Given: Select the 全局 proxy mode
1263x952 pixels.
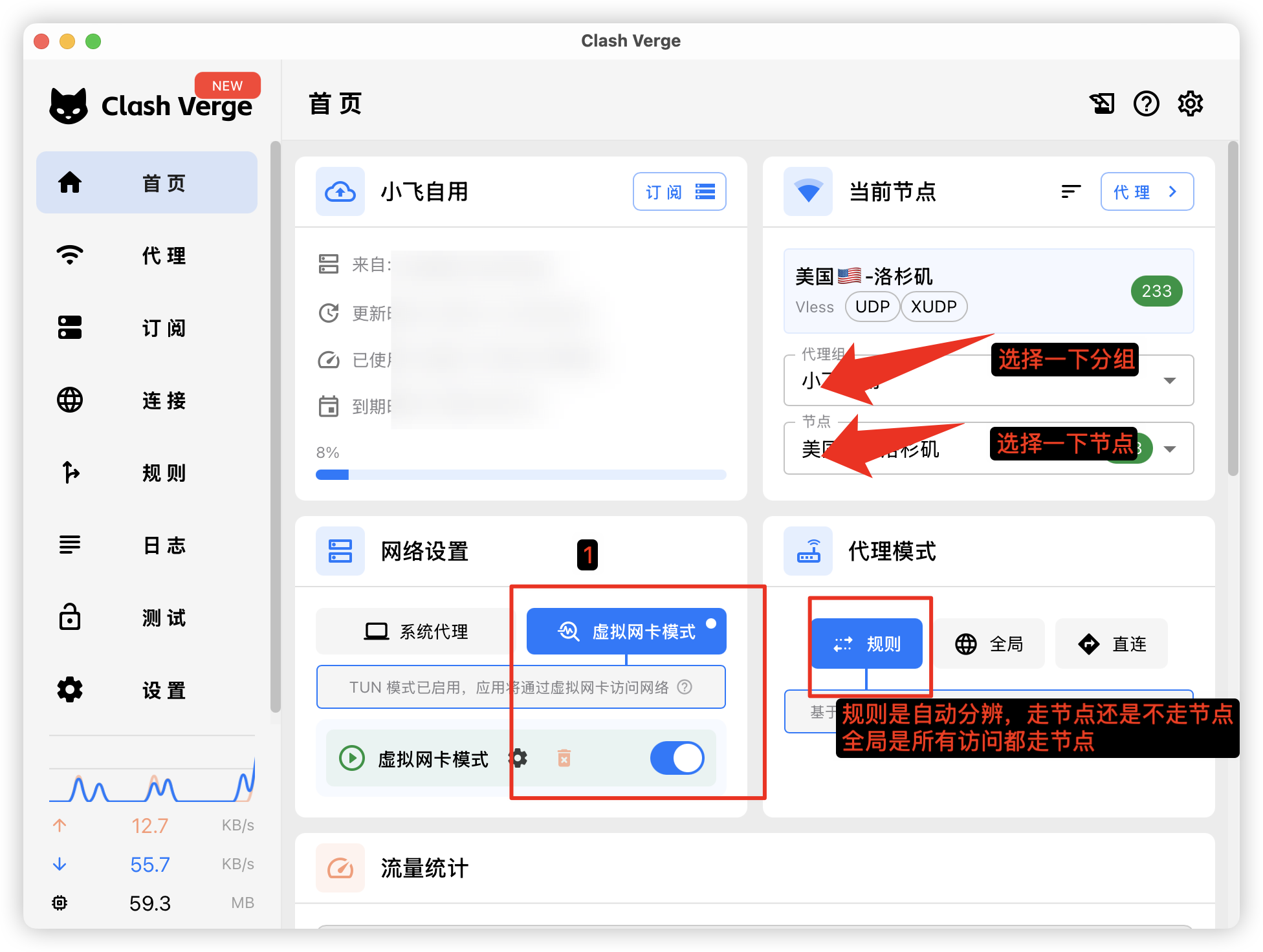Looking at the screenshot, I should [x=989, y=644].
